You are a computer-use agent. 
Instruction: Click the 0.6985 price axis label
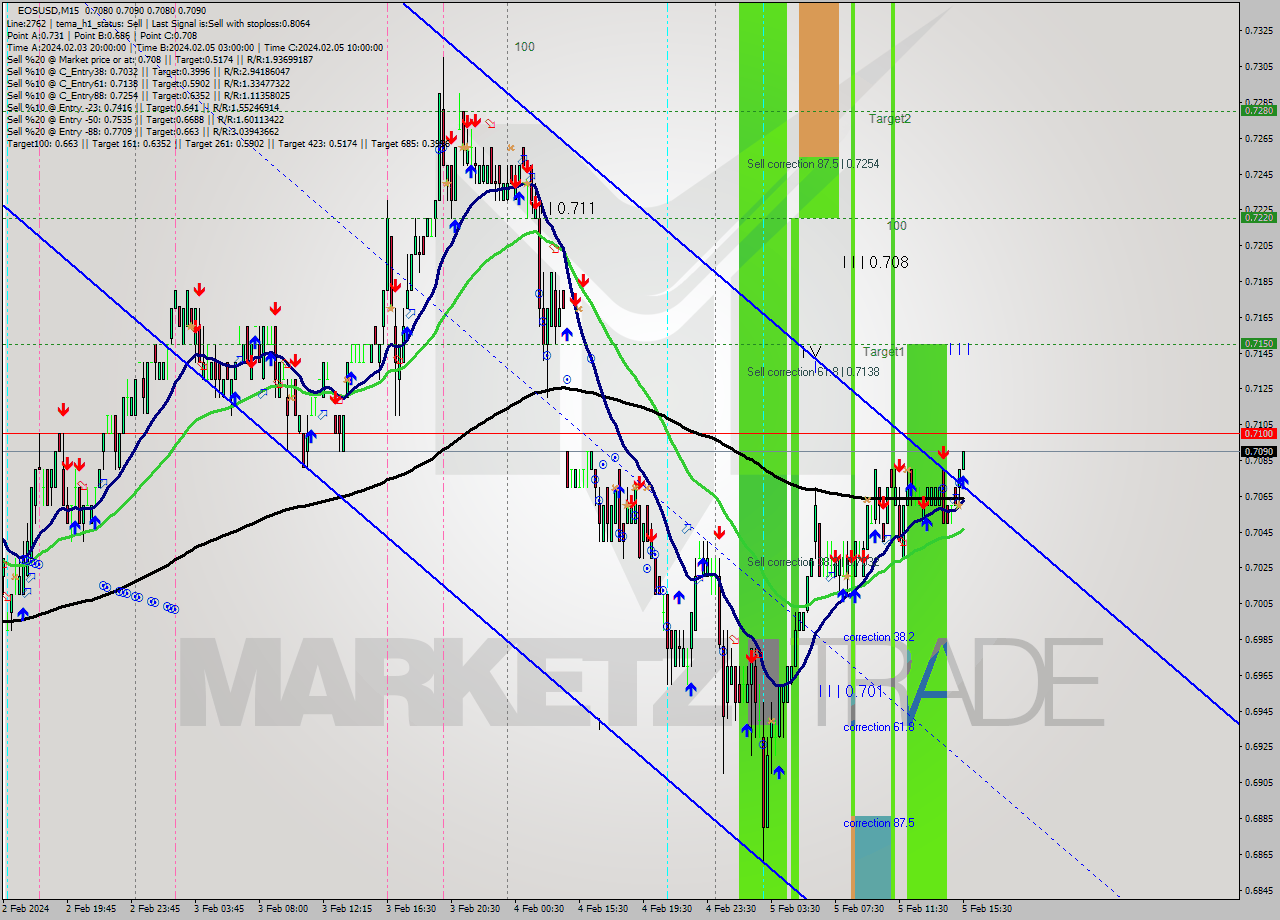tap(1258, 639)
